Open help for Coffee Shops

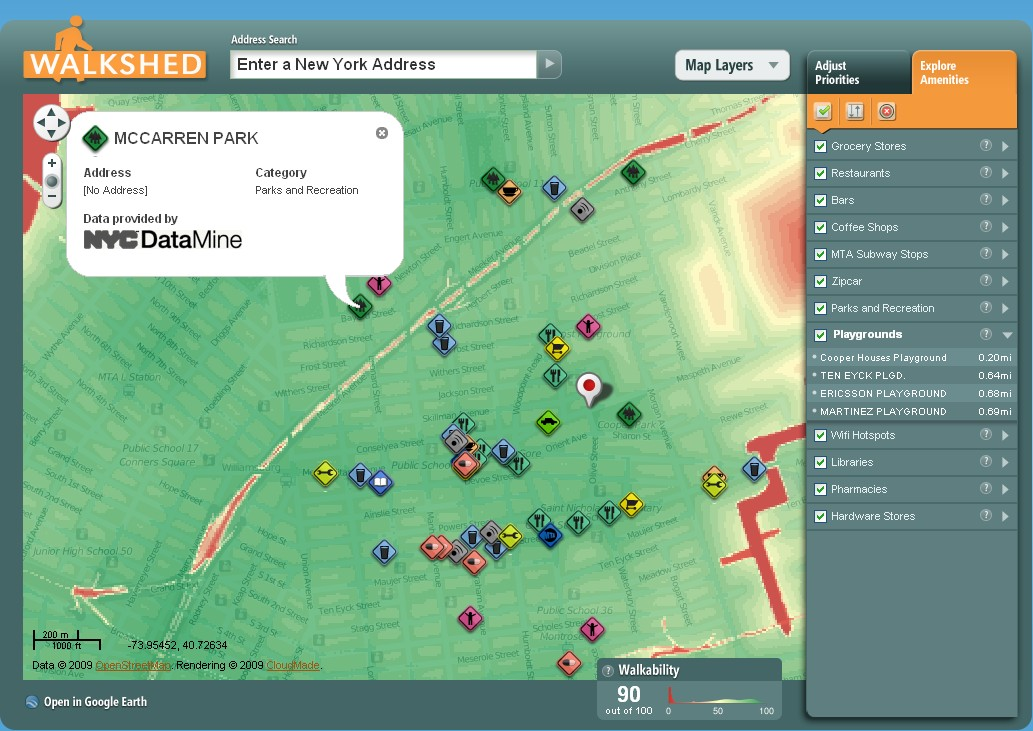986,226
